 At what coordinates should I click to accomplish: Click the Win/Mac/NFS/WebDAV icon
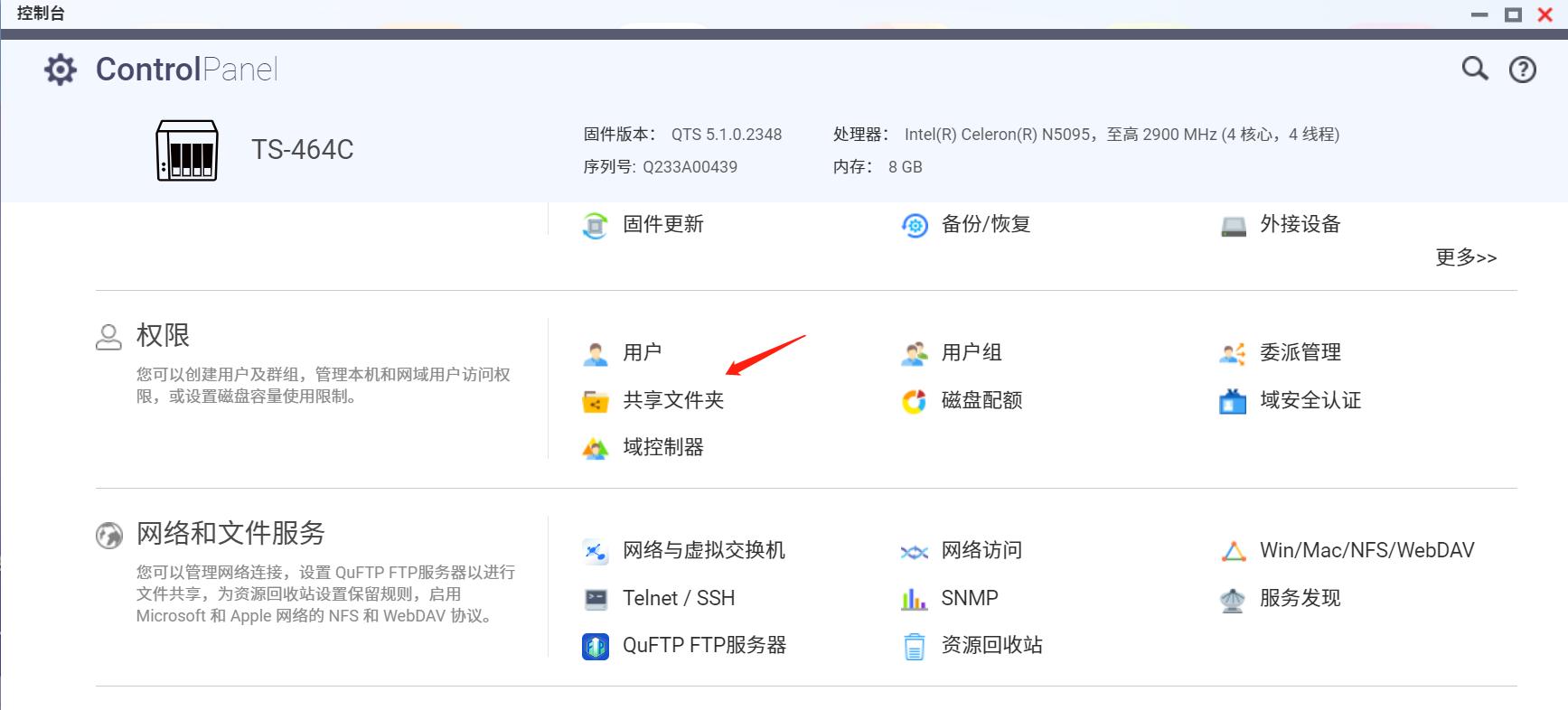pyautogui.click(x=1234, y=551)
